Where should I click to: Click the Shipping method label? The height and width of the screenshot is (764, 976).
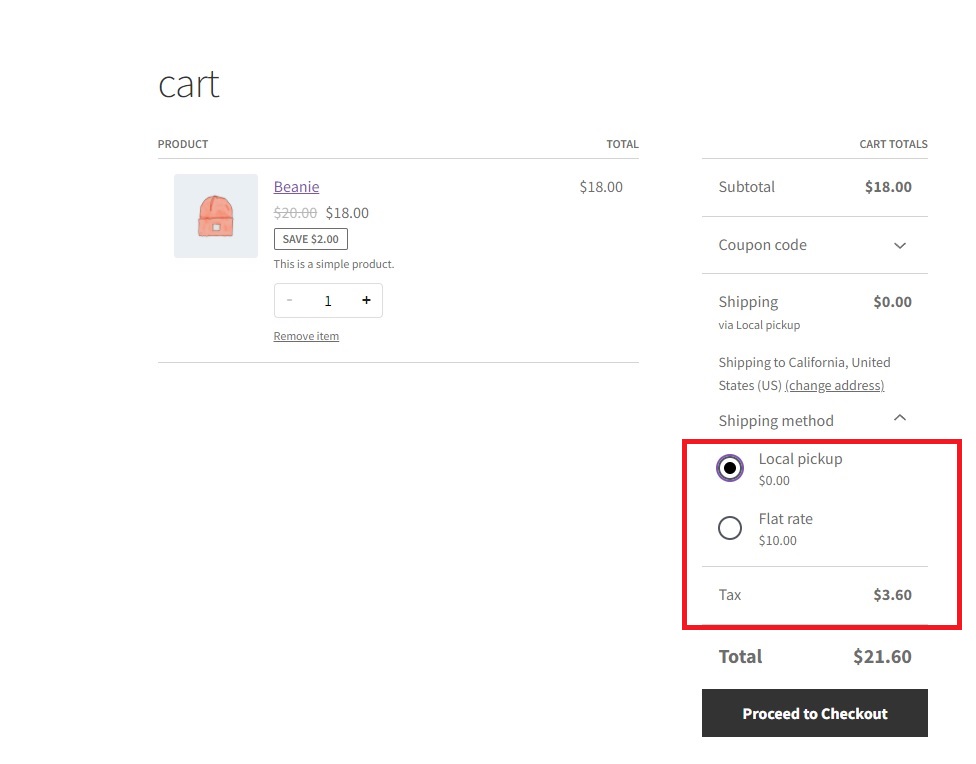776,421
